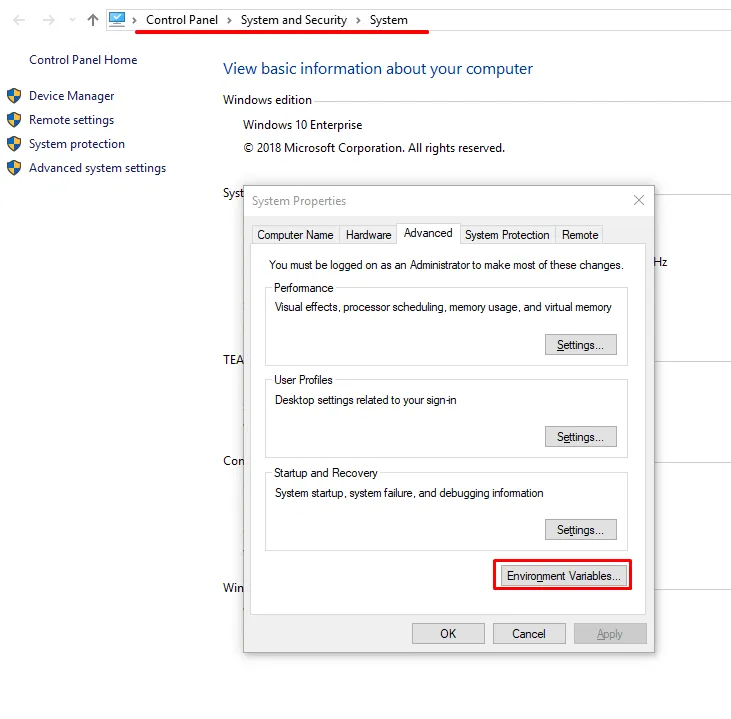Confirm with OK button
The height and width of the screenshot is (719, 731).
click(x=448, y=633)
